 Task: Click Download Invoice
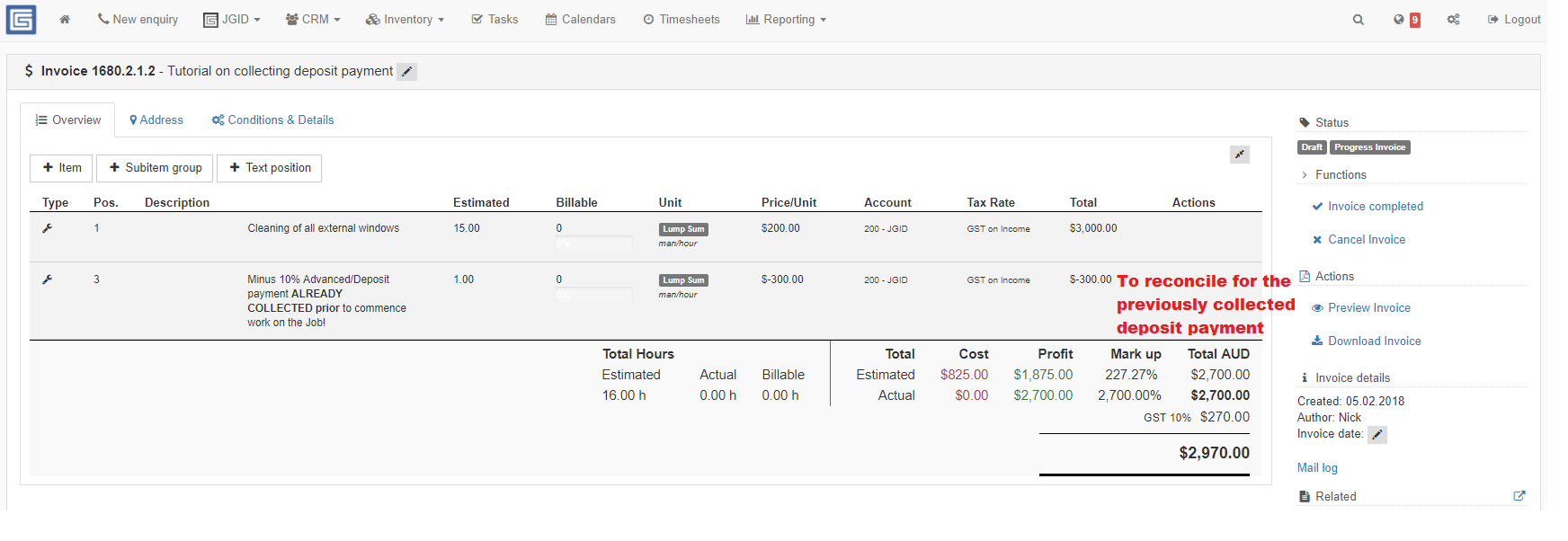pyautogui.click(x=1367, y=341)
